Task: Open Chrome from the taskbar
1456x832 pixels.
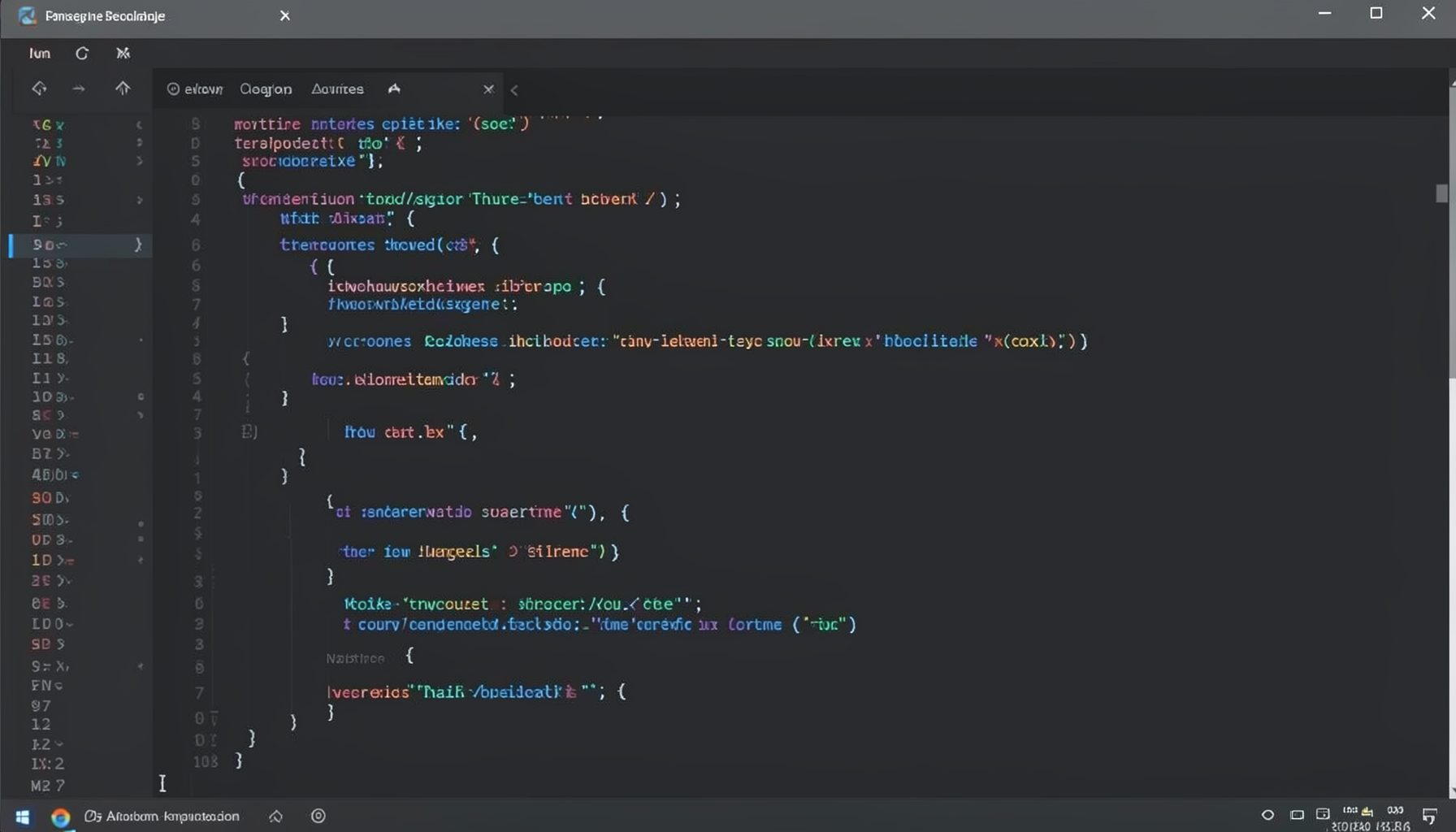Action: (60, 817)
